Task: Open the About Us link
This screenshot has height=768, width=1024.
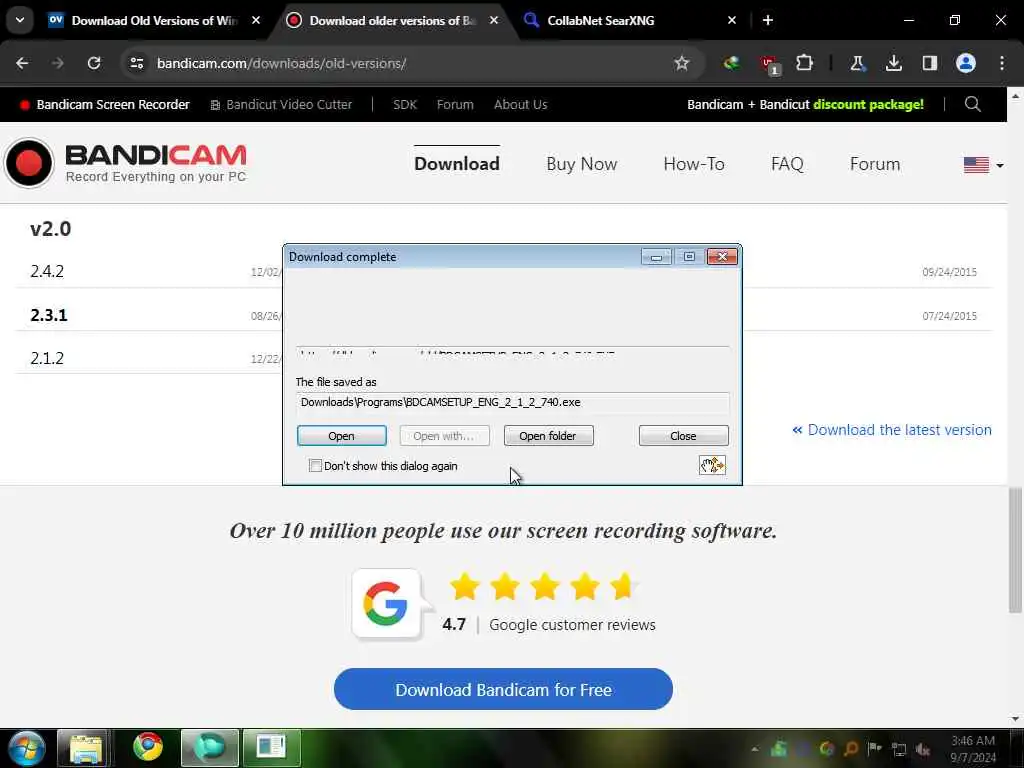Action: pyautogui.click(x=520, y=104)
